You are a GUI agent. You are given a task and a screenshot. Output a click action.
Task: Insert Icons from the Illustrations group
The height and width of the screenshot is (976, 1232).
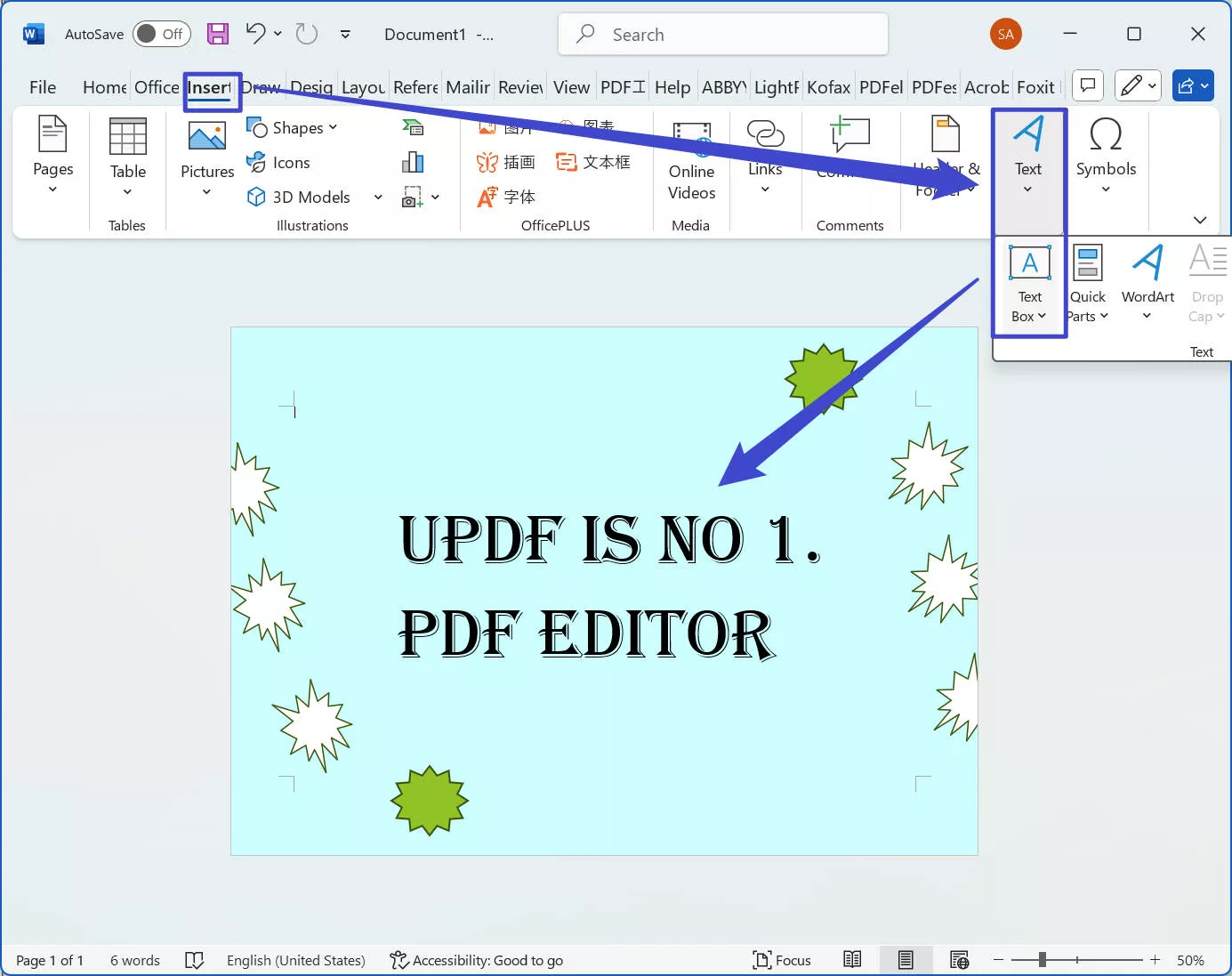[x=278, y=163]
